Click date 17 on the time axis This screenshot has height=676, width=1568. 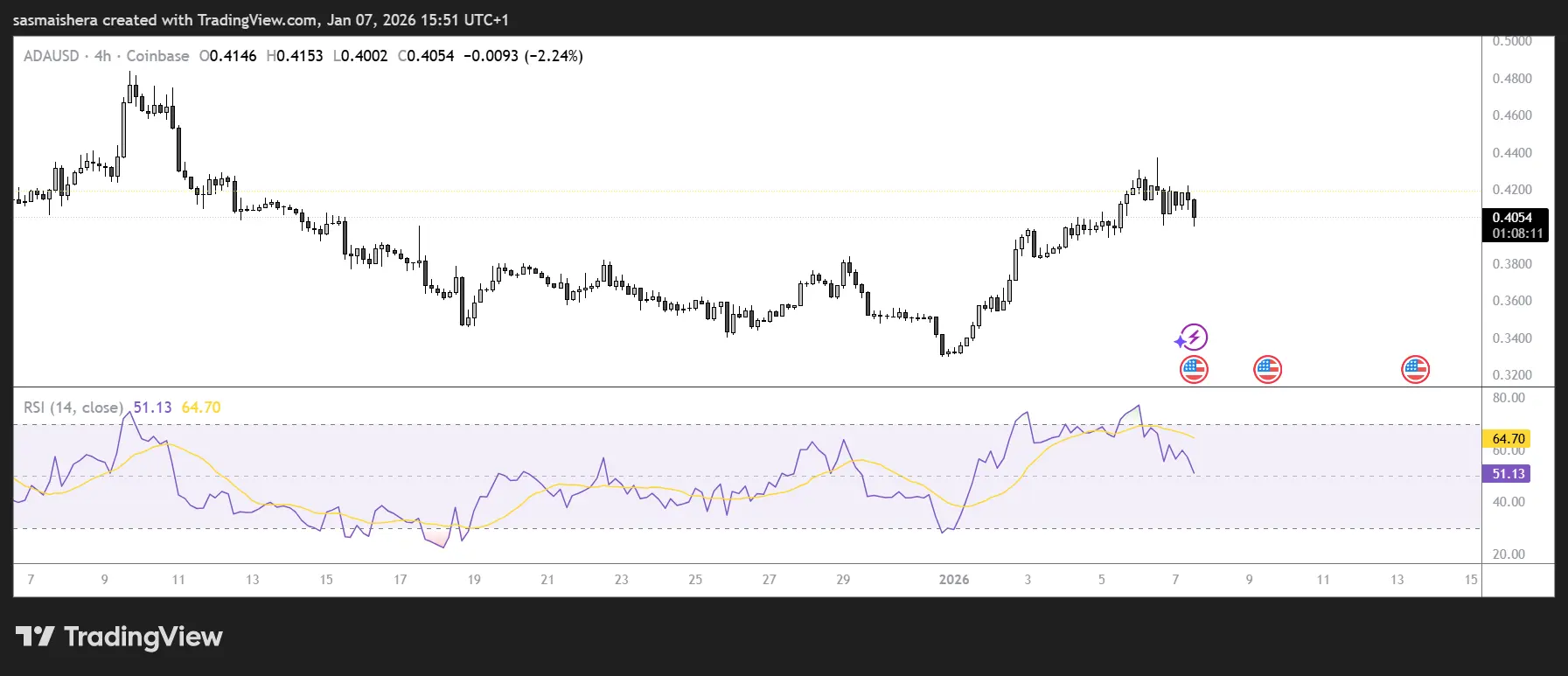401,580
